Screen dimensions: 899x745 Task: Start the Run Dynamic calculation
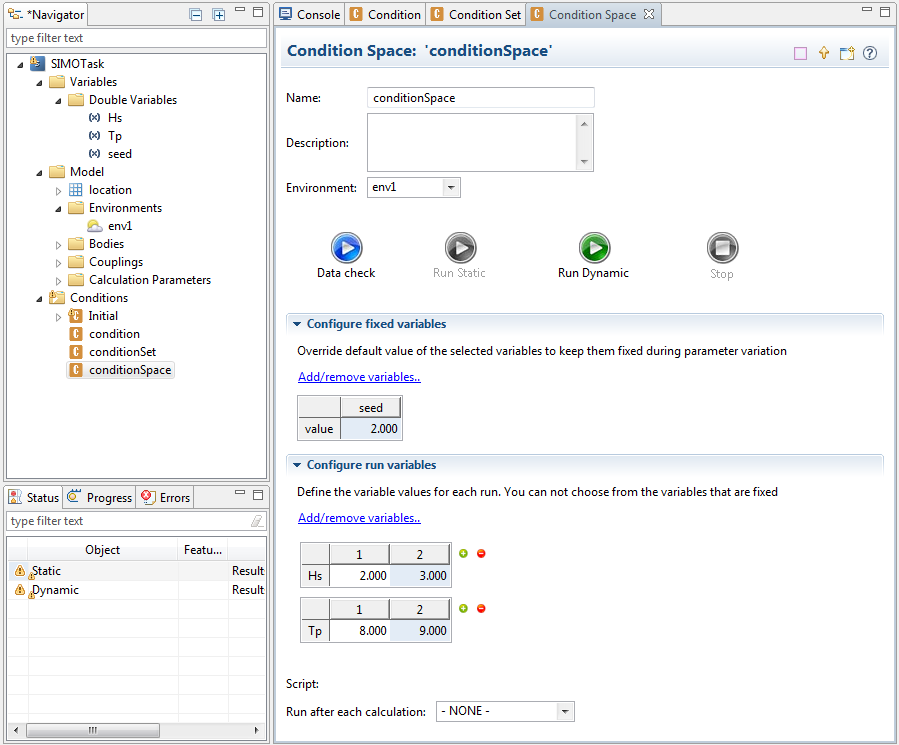594,248
